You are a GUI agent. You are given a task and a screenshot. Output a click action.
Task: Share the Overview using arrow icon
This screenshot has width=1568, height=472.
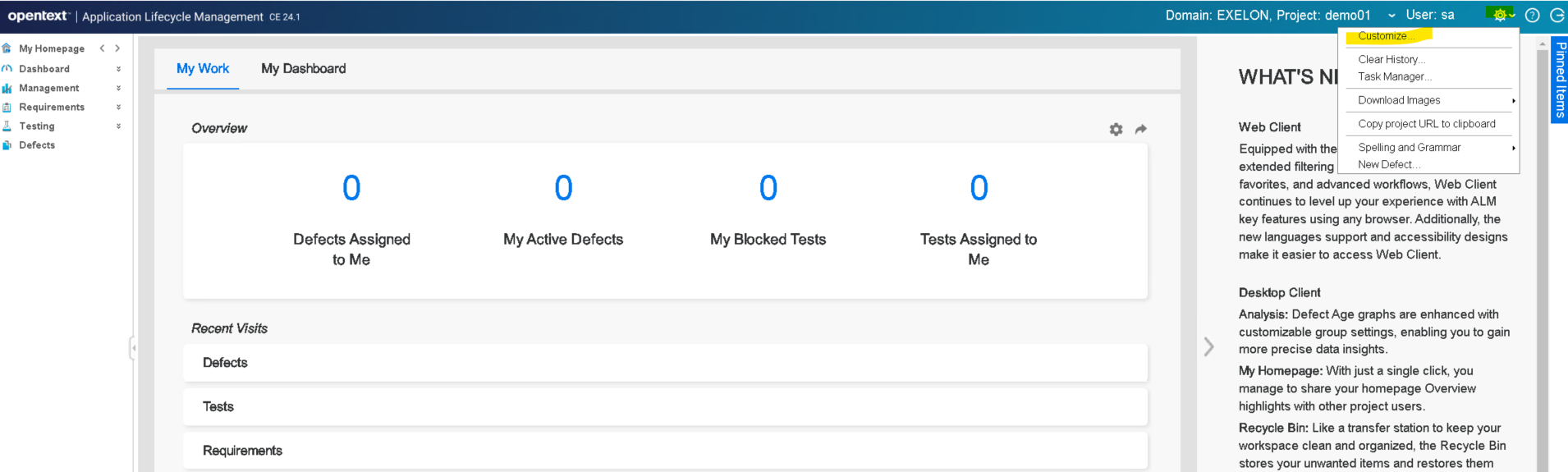1141,129
